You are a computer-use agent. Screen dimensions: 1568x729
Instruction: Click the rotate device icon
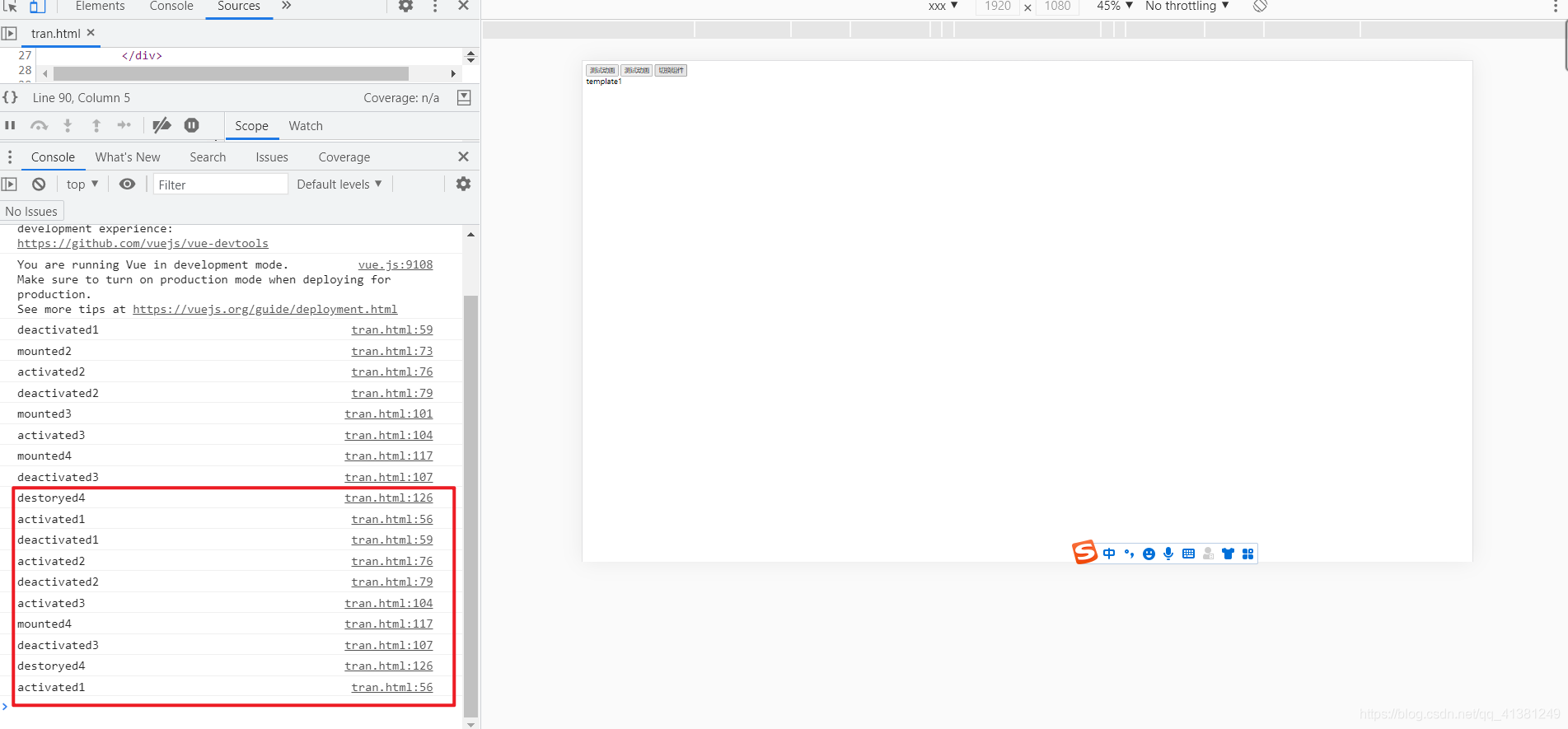pos(1260,6)
